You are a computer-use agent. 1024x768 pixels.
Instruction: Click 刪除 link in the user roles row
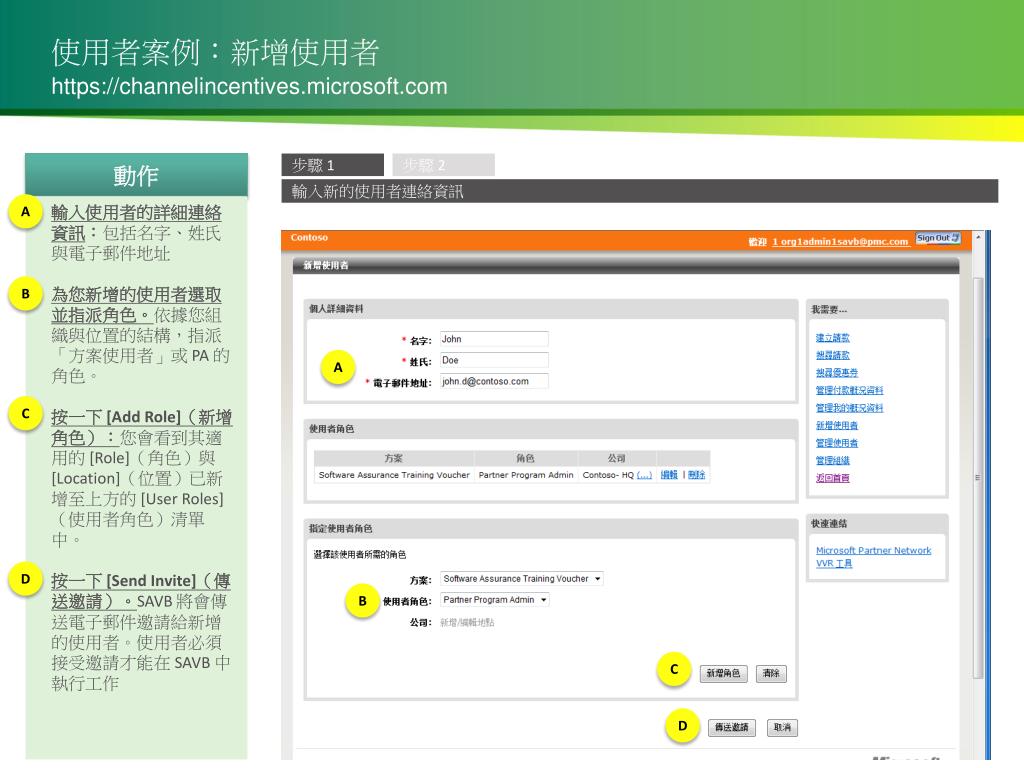[696, 475]
